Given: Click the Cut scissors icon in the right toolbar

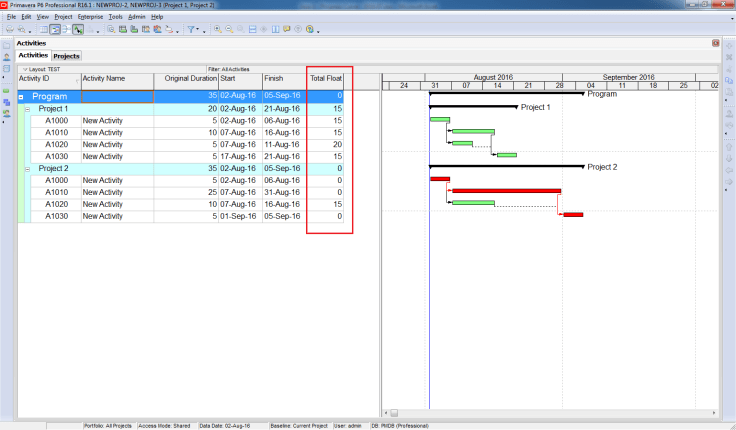Looking at the screenshot, I should (x=729, y=69).
